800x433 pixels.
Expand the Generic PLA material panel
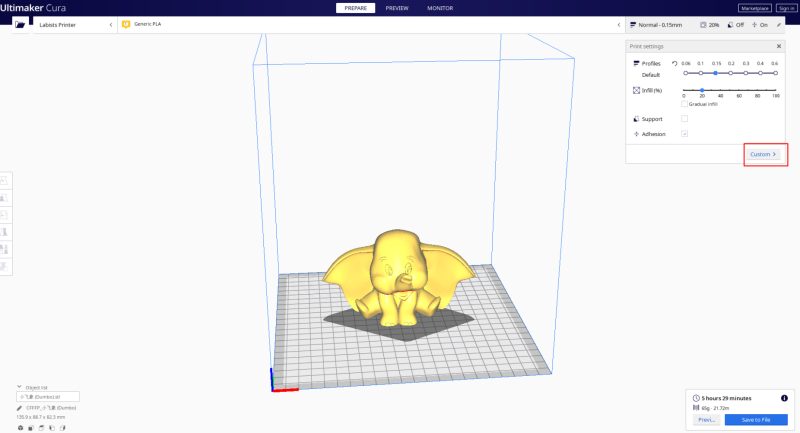(x=371, y=24)
